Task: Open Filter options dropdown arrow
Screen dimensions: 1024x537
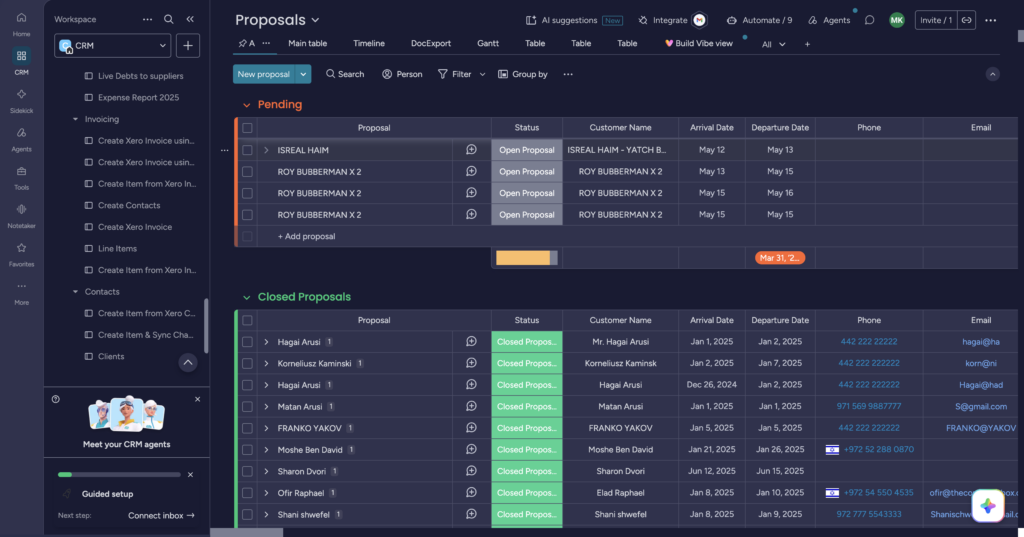Action: (x=483, y=74)
